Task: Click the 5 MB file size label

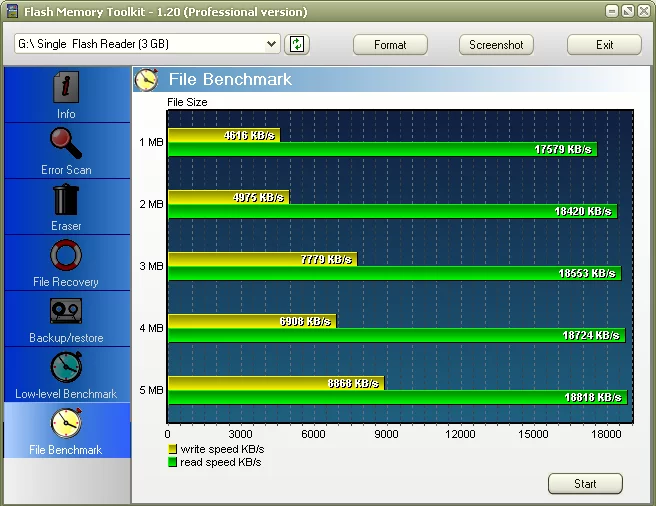Action: 151,390
